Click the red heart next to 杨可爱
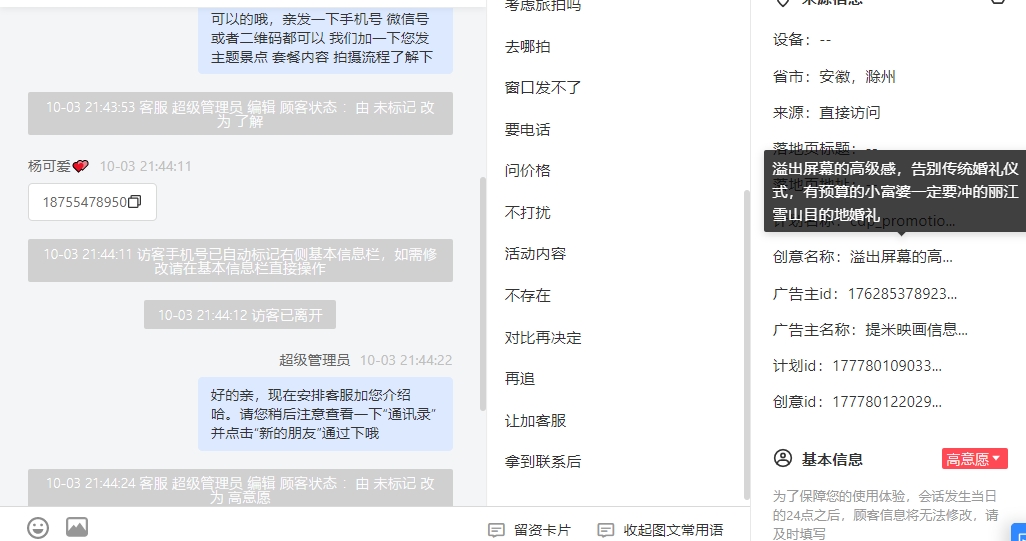This screenshot has height=541, width=1026. click(x=80, y=167)
